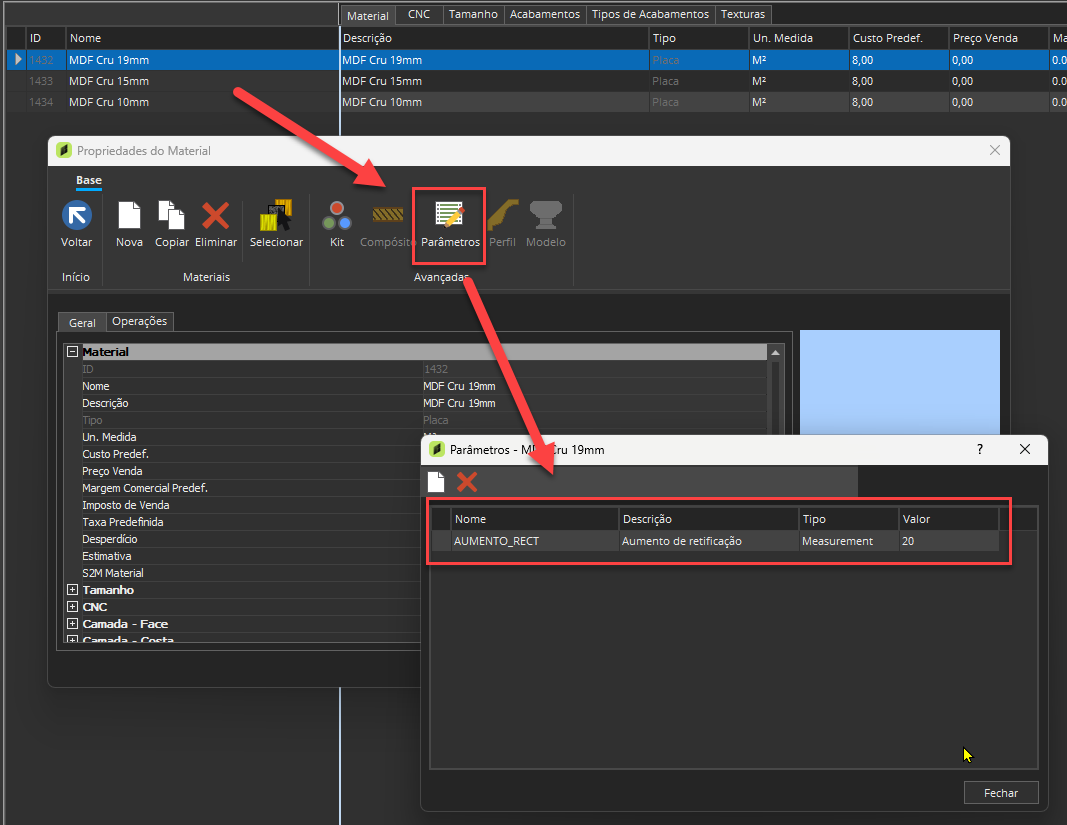Select the AUMENTO_RECT parameter name

pos(535,541)
